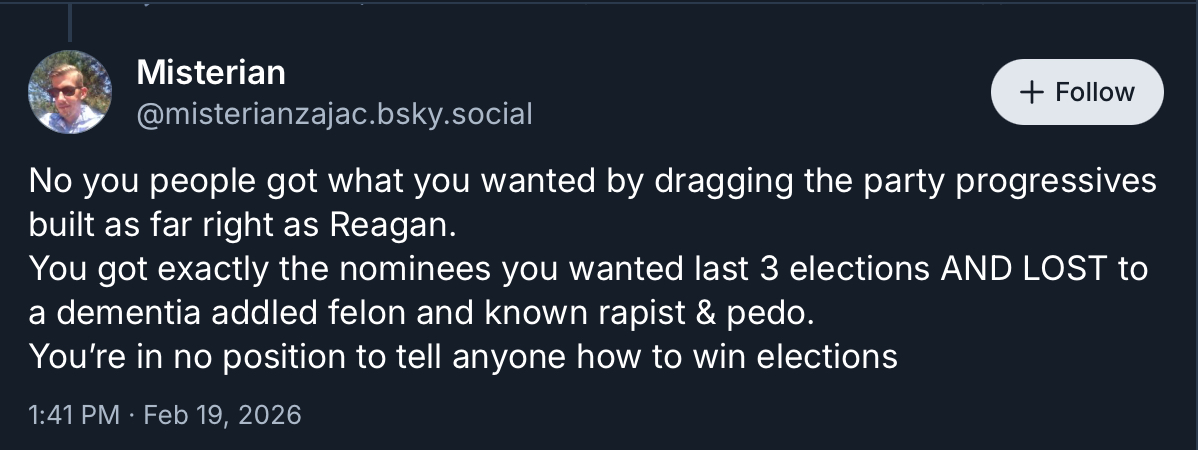Click the line starting "a dementia addled felon"
Screen dimensions: 1198x450
coord(414,312)
